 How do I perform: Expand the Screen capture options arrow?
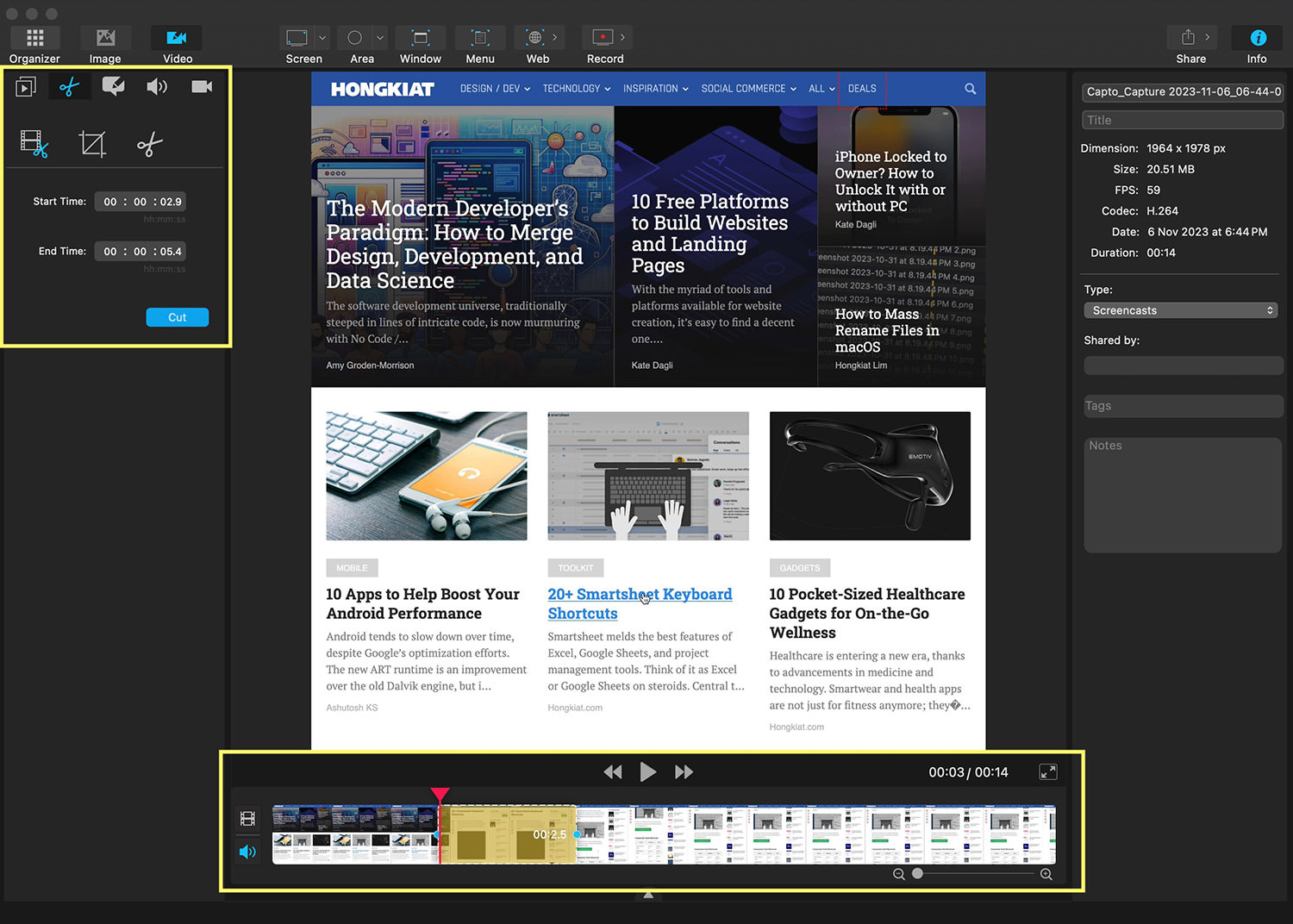(x=322, y=38)
